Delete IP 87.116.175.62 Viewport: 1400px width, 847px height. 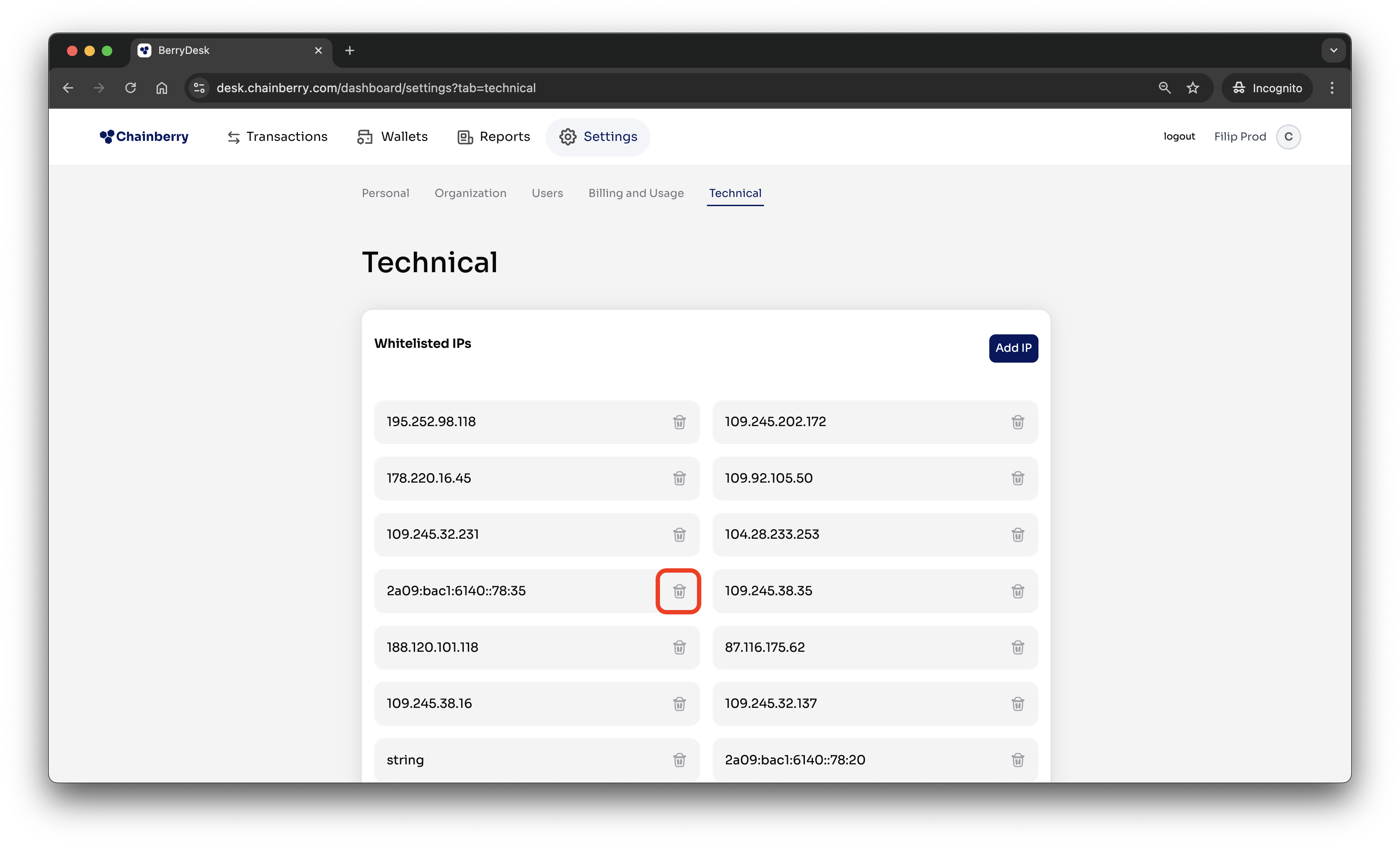point(1017,647)
